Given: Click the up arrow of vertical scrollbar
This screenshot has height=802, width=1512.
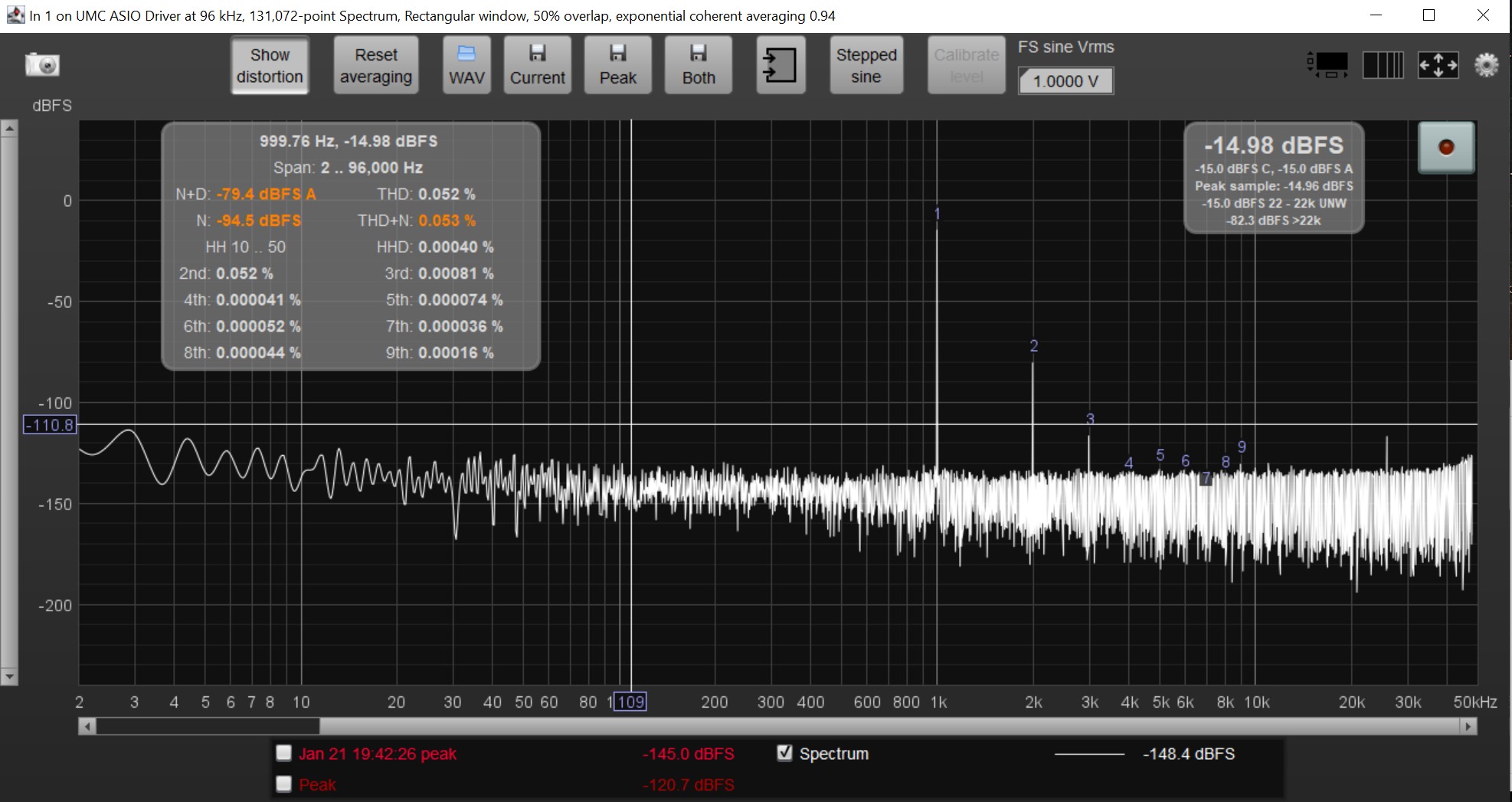Looking at the screenshot, I should (9, 129).
